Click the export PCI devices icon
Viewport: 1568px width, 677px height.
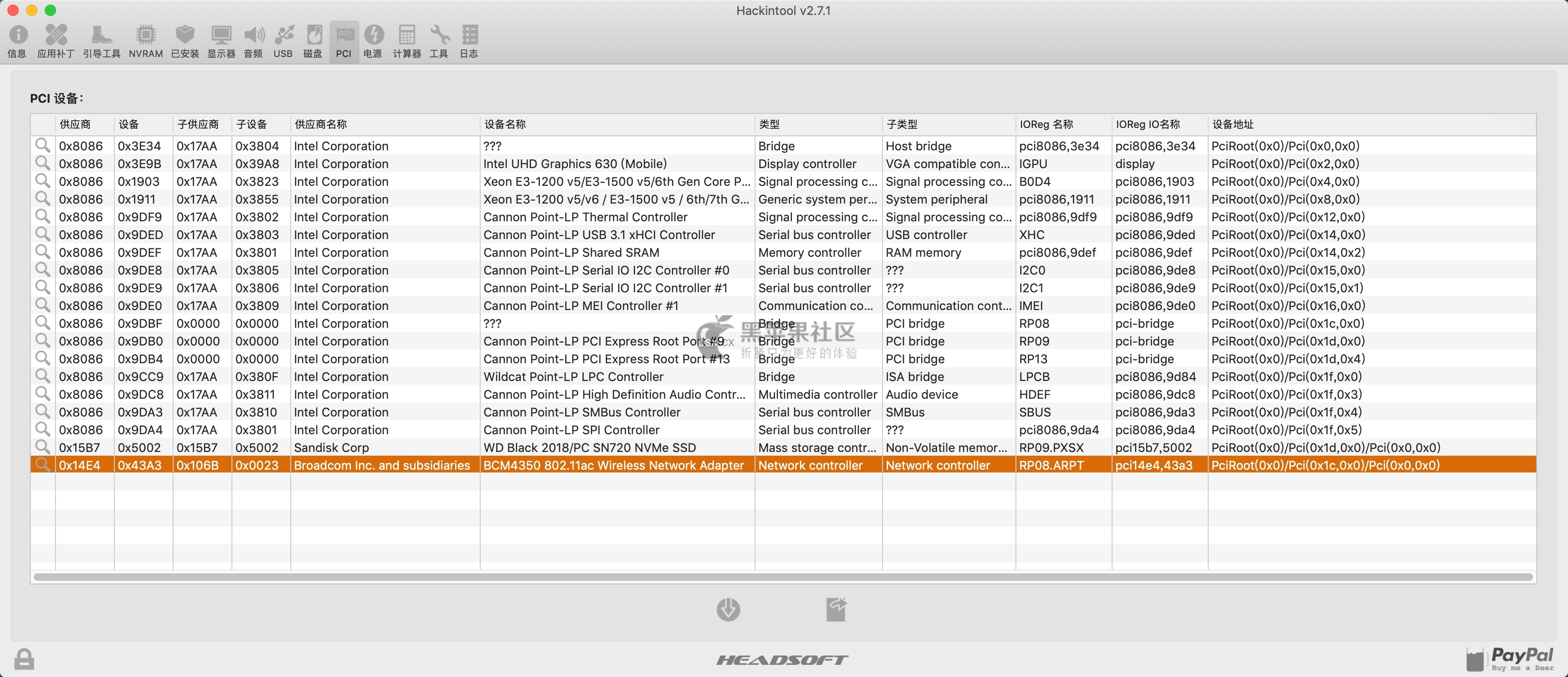pyautogui.click(x=836, y=609)
